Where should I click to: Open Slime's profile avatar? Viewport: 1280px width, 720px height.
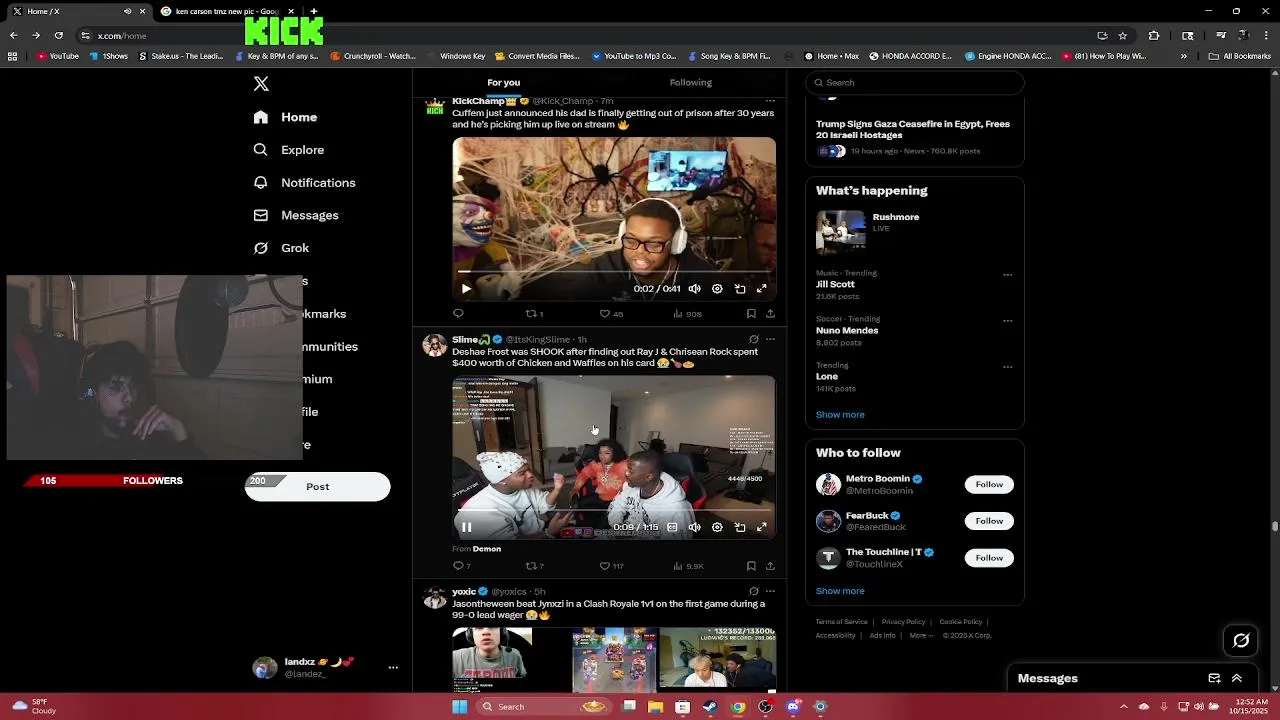pyautogui.click(x=434, y=346)
